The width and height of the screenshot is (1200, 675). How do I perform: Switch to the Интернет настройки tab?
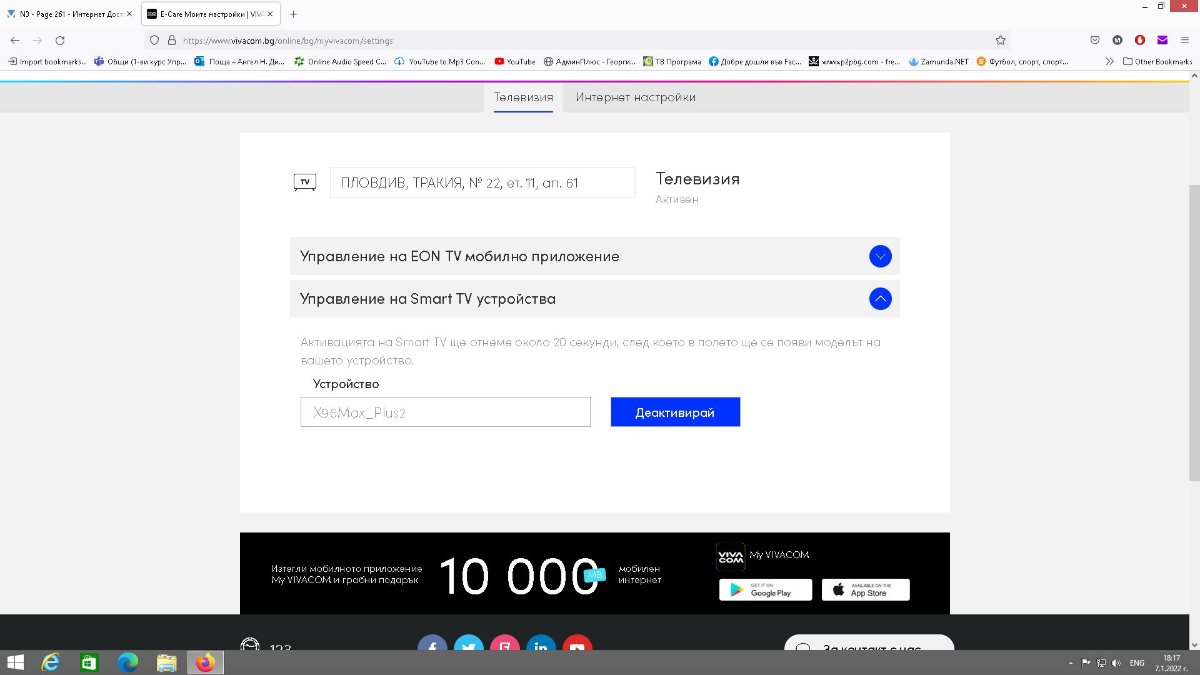636,97
